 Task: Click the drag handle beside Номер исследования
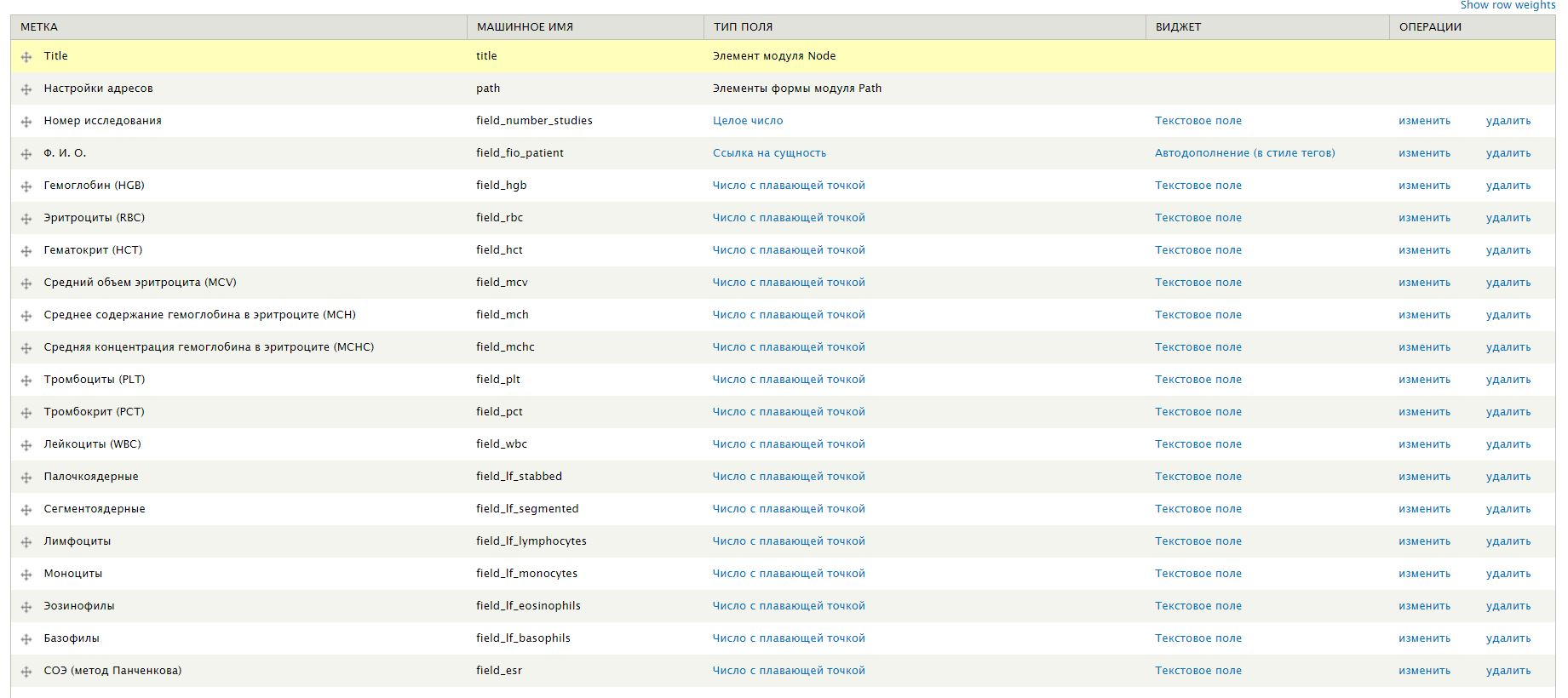pyautogui.click(x=26, y=122)
